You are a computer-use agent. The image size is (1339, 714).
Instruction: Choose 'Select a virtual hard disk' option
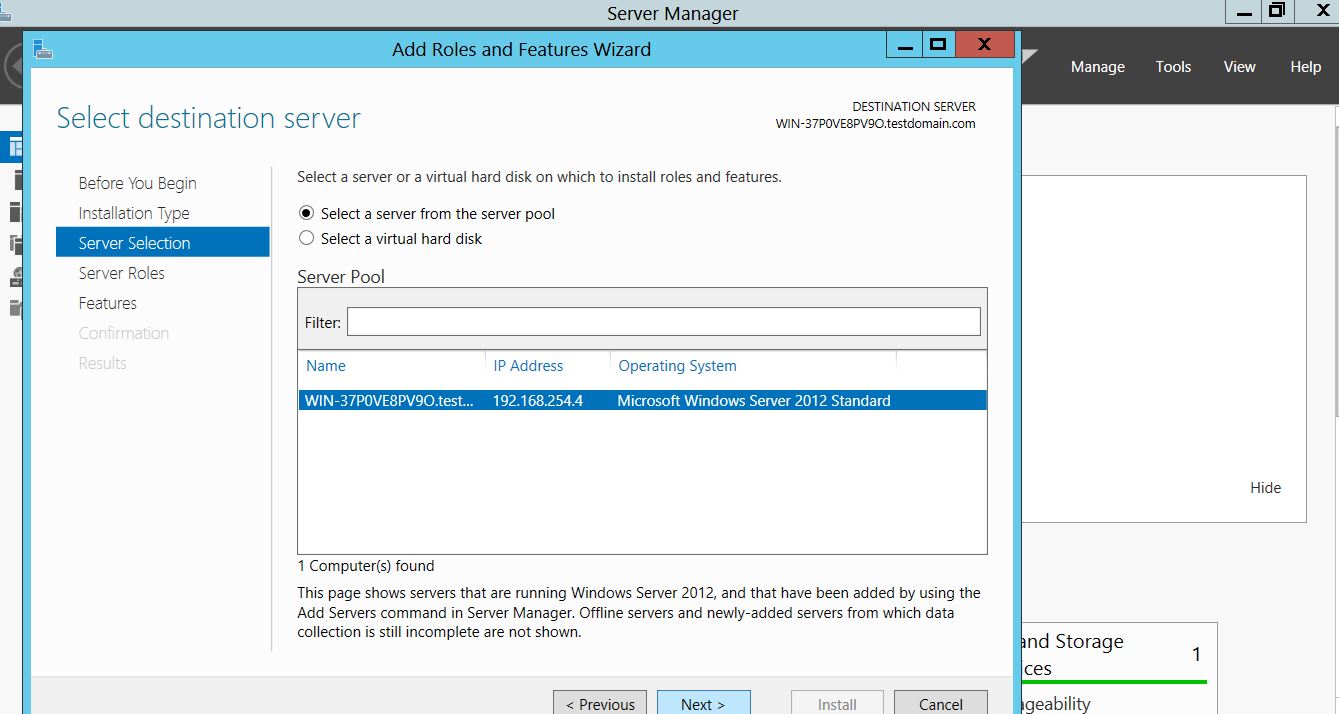click(306, 239)
